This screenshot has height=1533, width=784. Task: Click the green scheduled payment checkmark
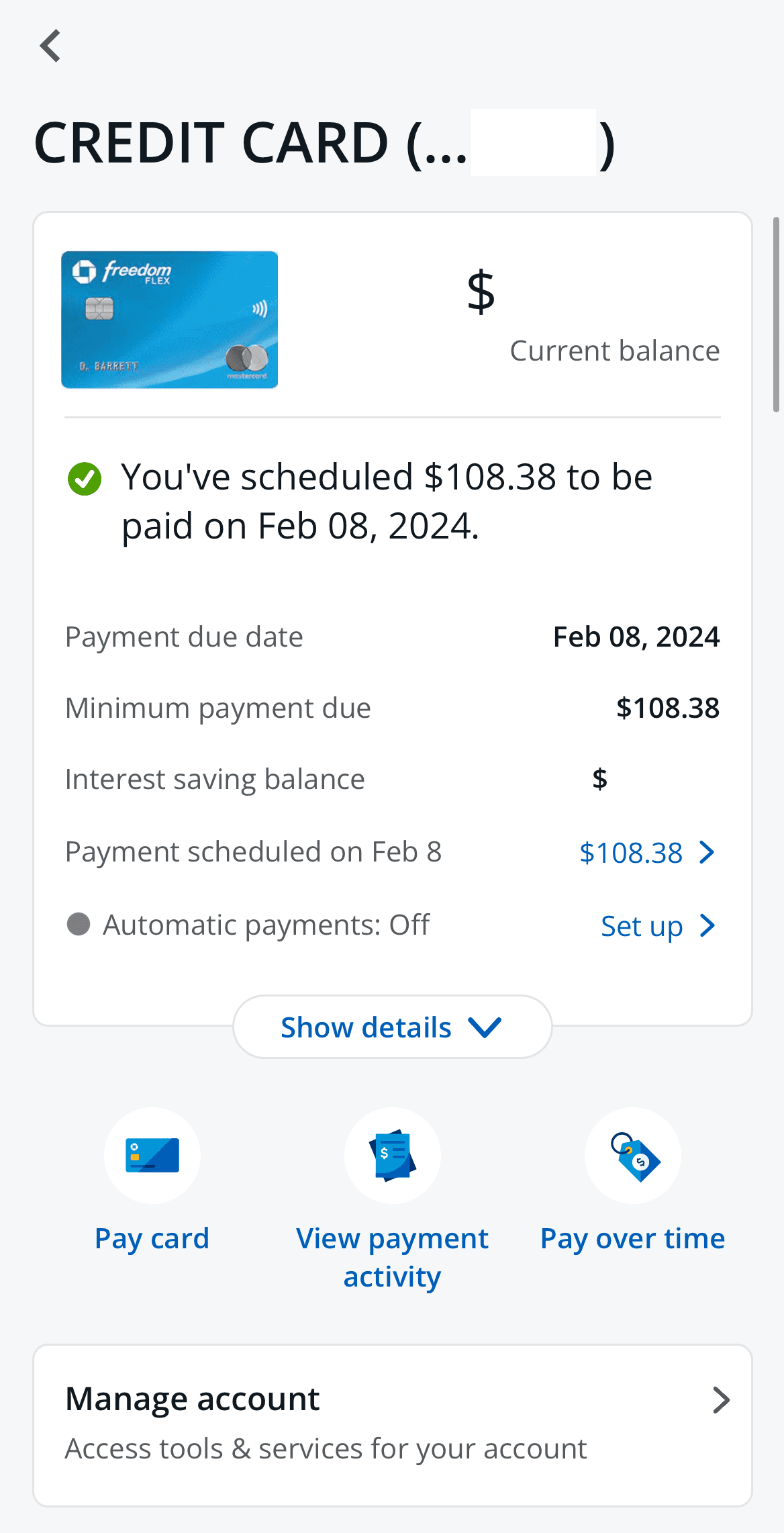(84, 479)
